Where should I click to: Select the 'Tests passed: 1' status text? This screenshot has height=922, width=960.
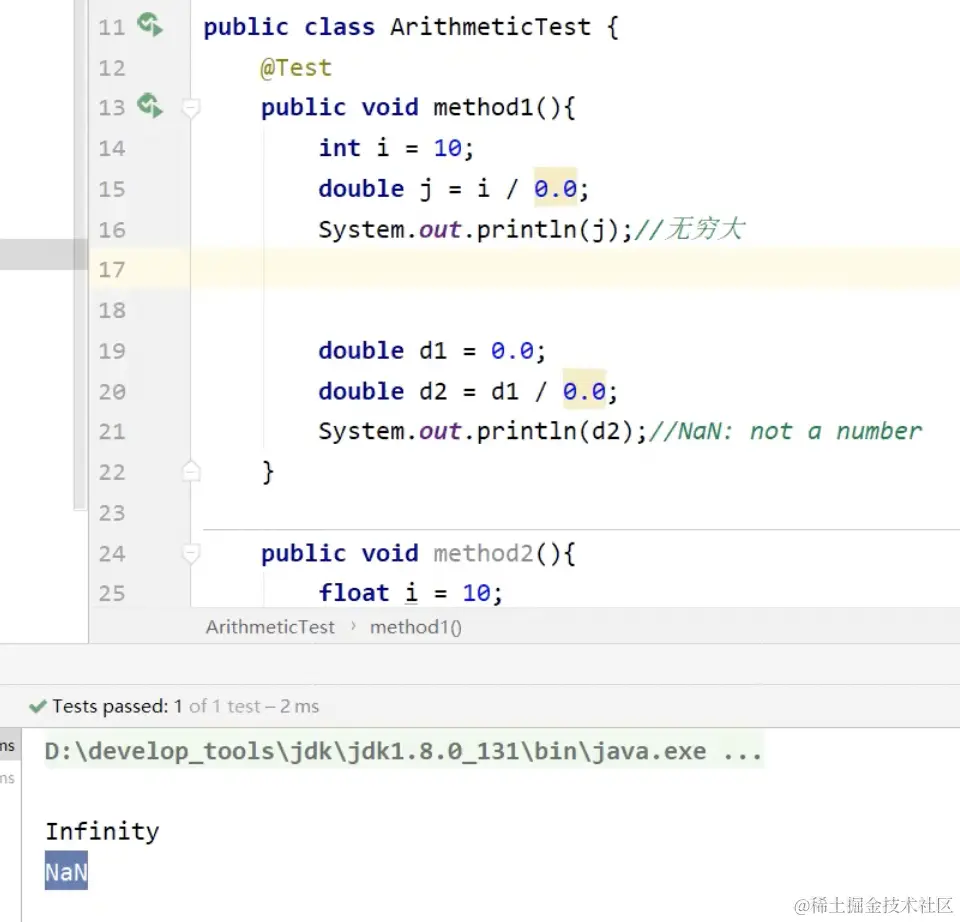point(117,706)
